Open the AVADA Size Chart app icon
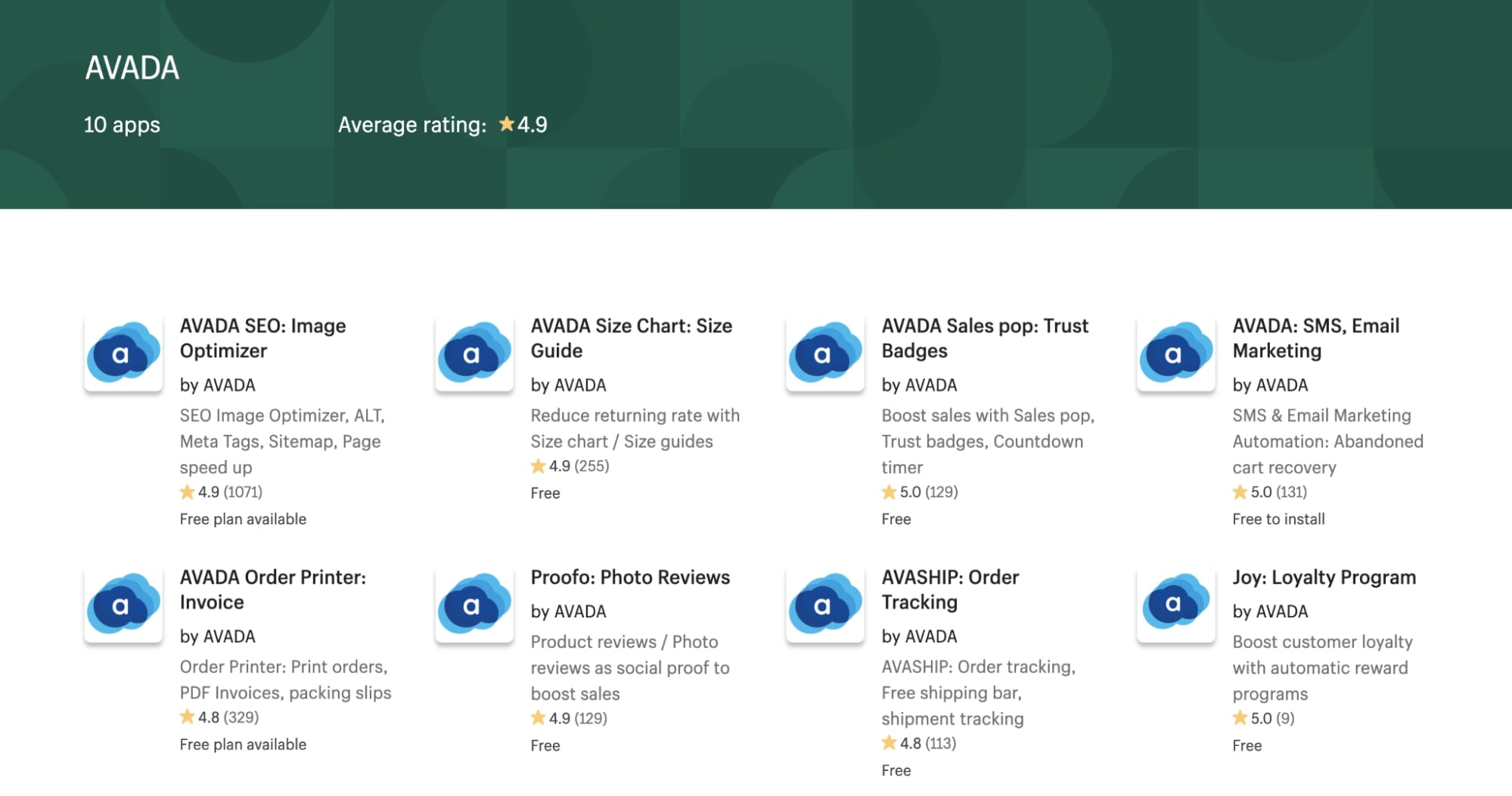This screenshot has width=1512, height=796. click(474, 353)
